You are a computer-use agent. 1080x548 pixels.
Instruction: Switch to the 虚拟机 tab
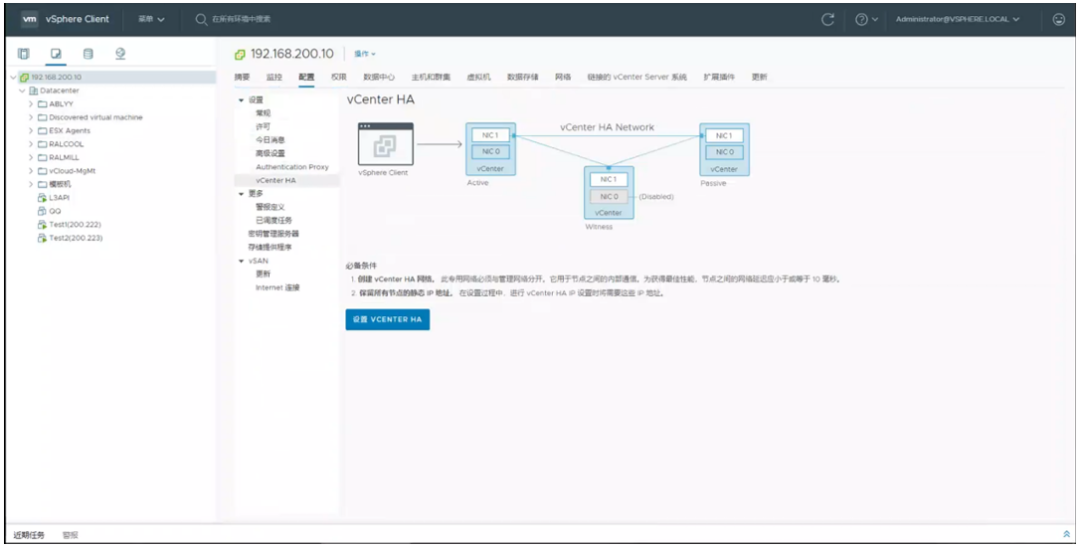[479, 77]
